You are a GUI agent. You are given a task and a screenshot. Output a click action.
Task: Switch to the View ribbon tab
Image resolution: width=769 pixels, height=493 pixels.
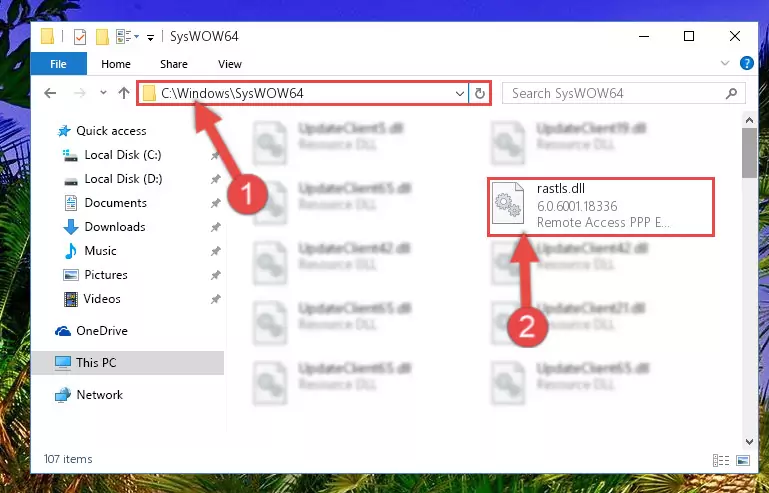(230, 64)
